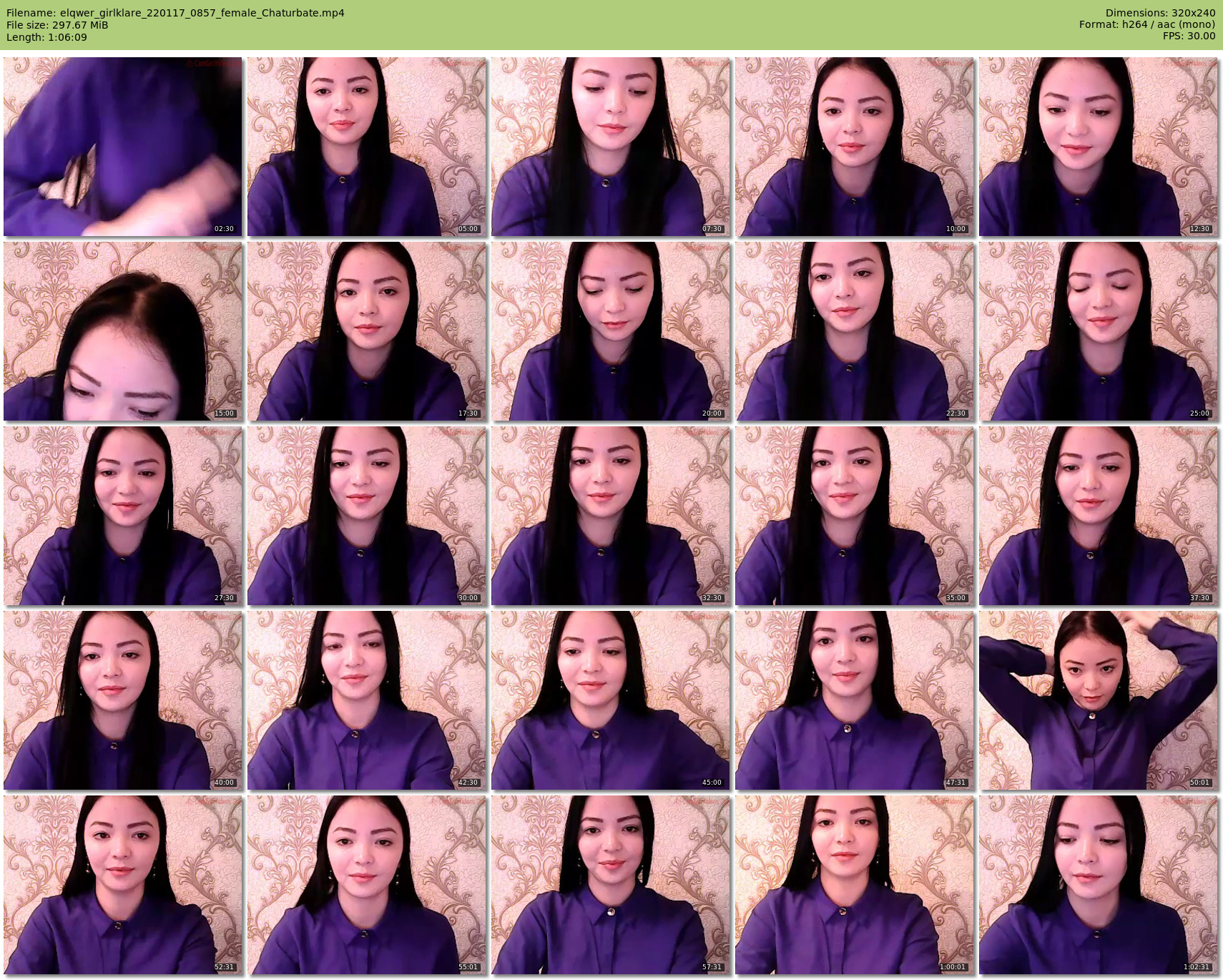Screen dimensions: 1223x980
Task: Click the frame at 17:30
Action: pyautogui.click(x=367, y=331)
